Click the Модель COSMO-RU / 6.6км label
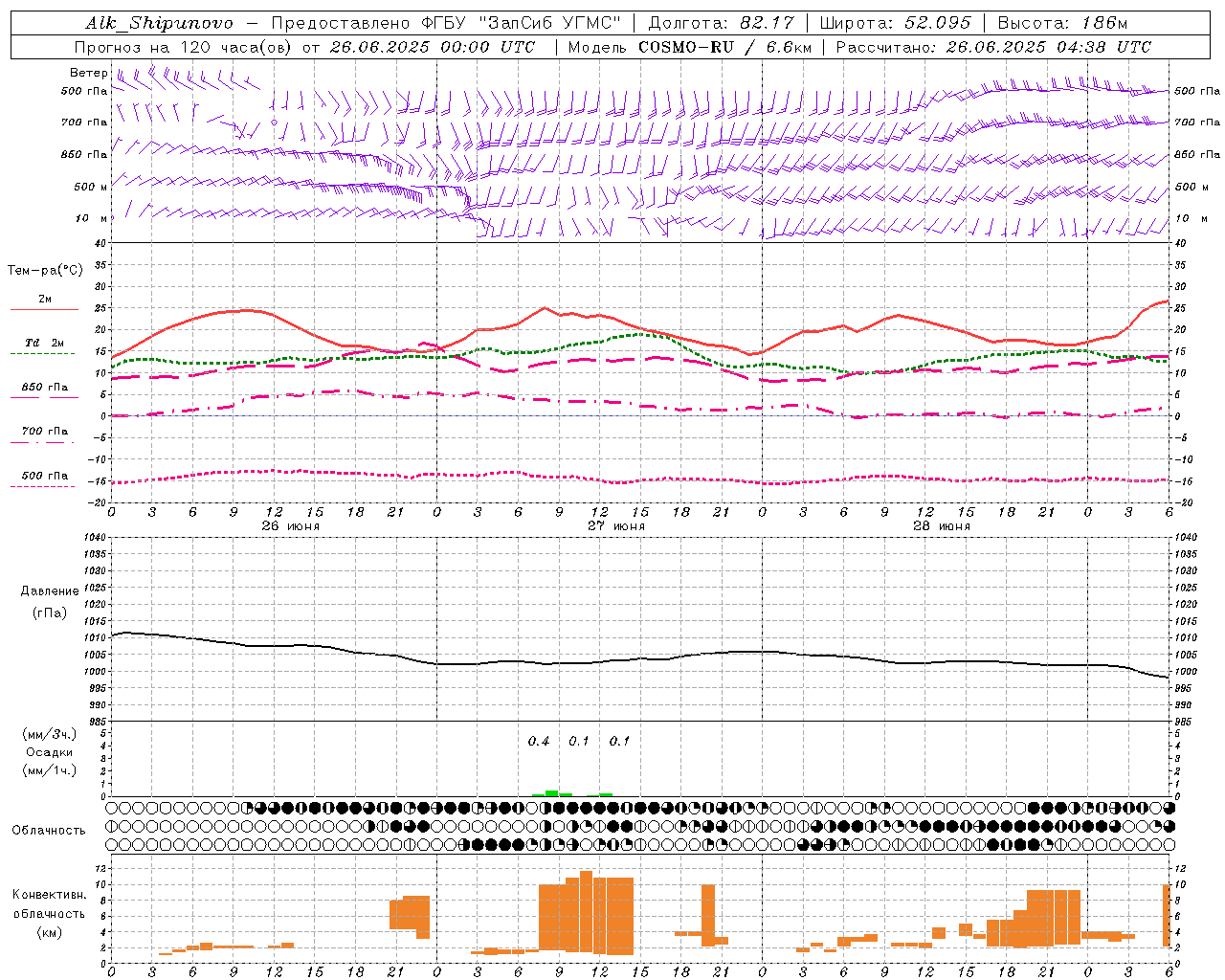The height and width of the screenshot is (980, 1225). pos(690,47)
